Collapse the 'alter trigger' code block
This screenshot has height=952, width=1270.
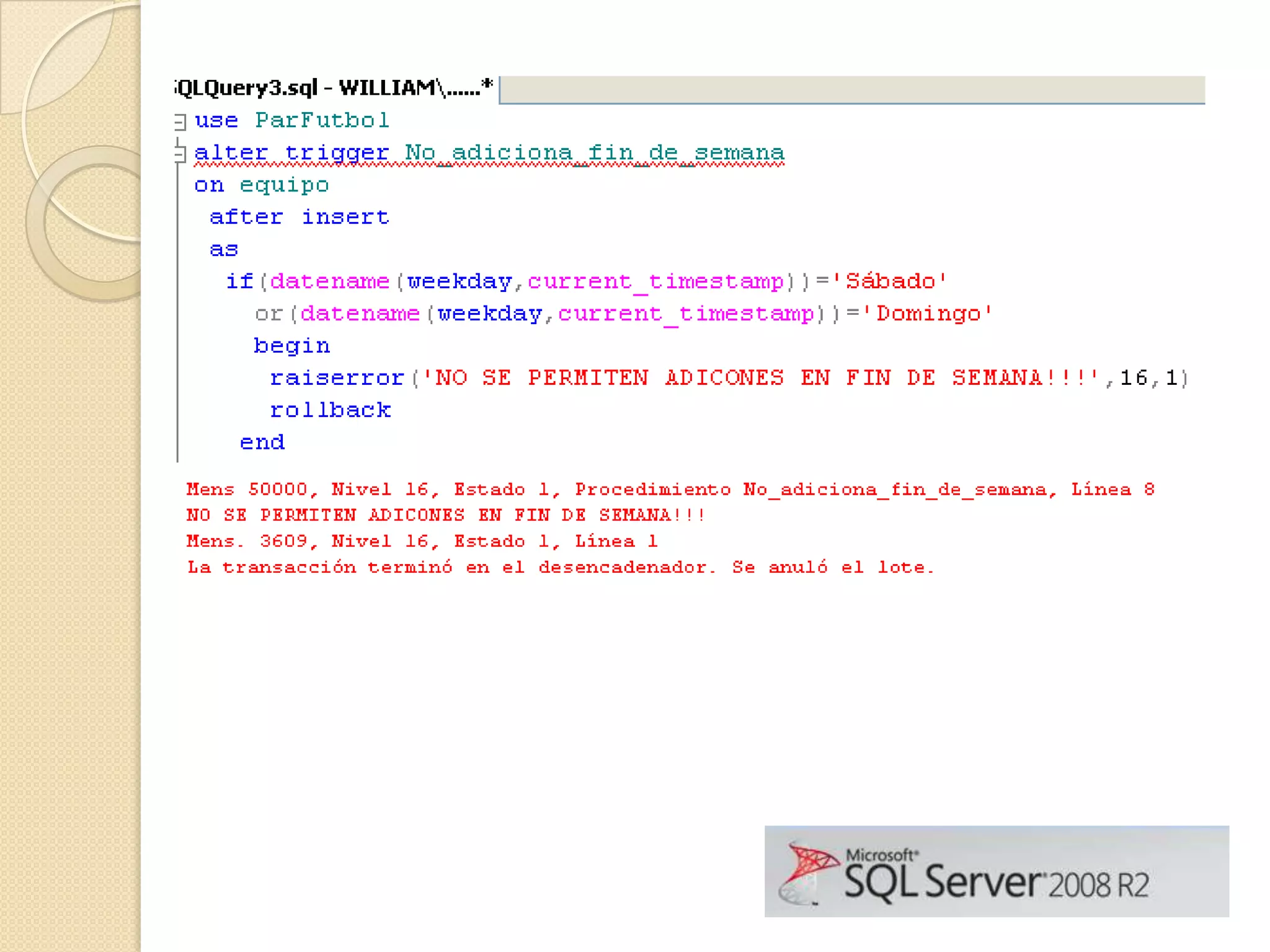[x=180, y=153]
